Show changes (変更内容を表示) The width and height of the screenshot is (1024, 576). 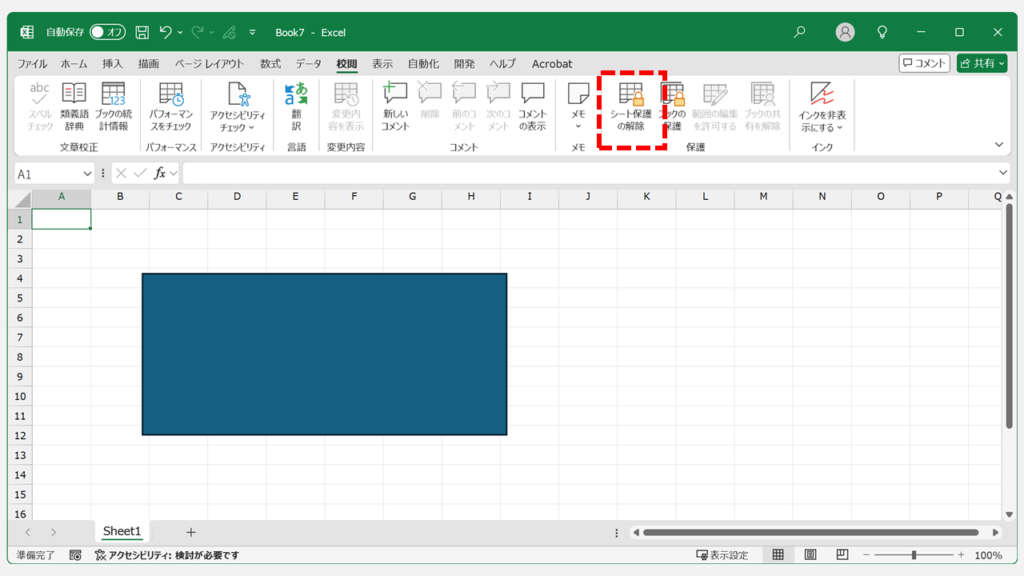click(x=345, y=106)
